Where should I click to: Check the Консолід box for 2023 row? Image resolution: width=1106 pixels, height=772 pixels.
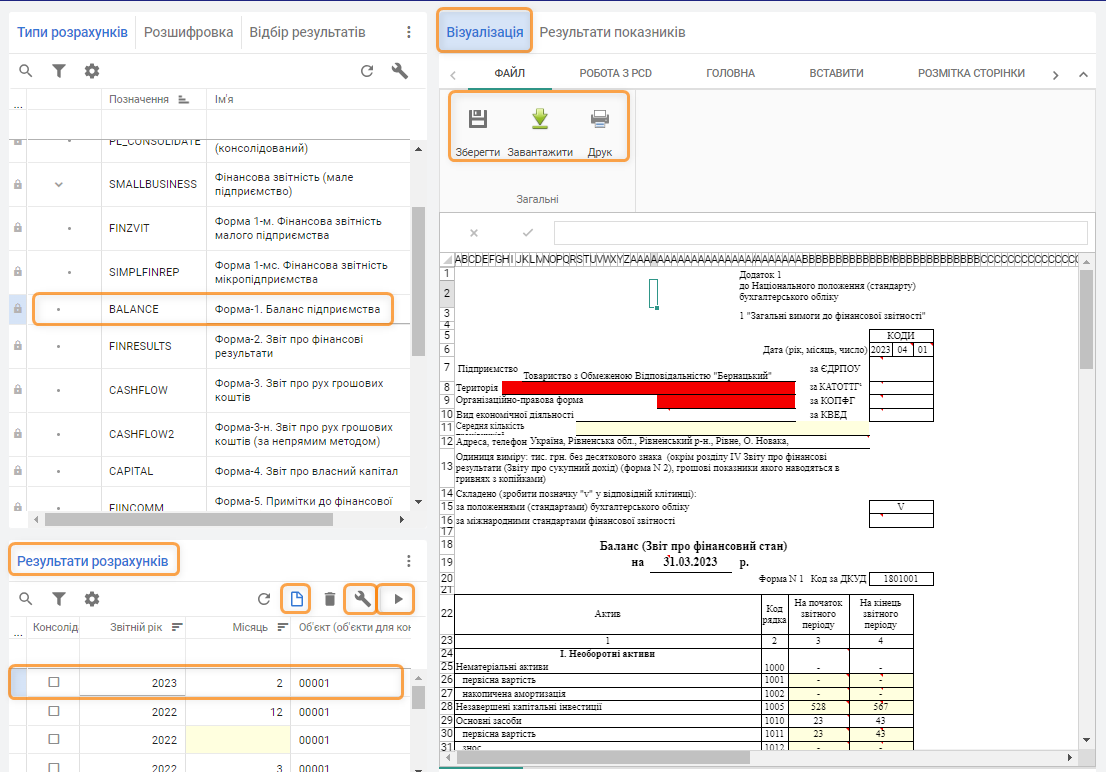[54, 682]
